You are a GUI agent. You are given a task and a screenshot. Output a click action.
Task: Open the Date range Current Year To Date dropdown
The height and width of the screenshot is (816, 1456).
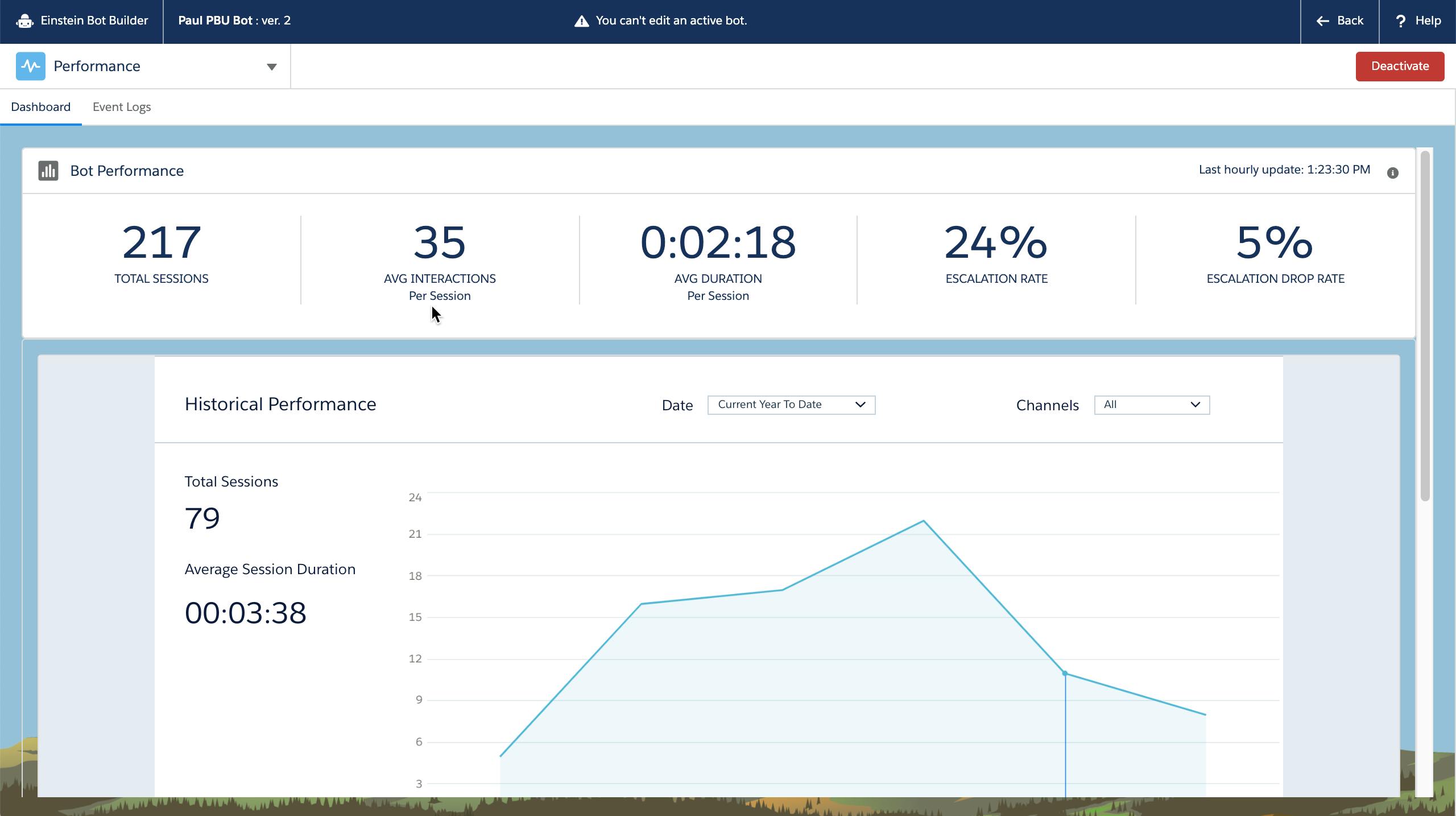pos(791,405)
